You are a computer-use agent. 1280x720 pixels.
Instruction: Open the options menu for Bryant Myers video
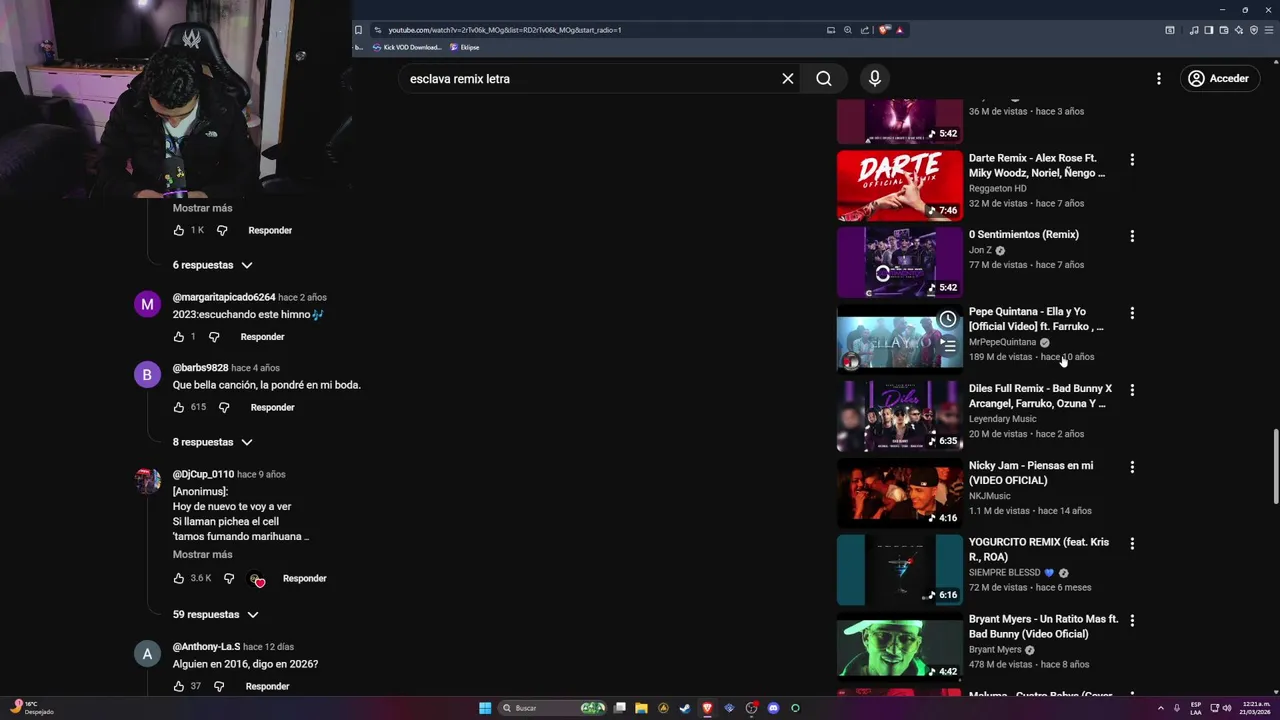pyautogui.click(x=1132, y=621)
